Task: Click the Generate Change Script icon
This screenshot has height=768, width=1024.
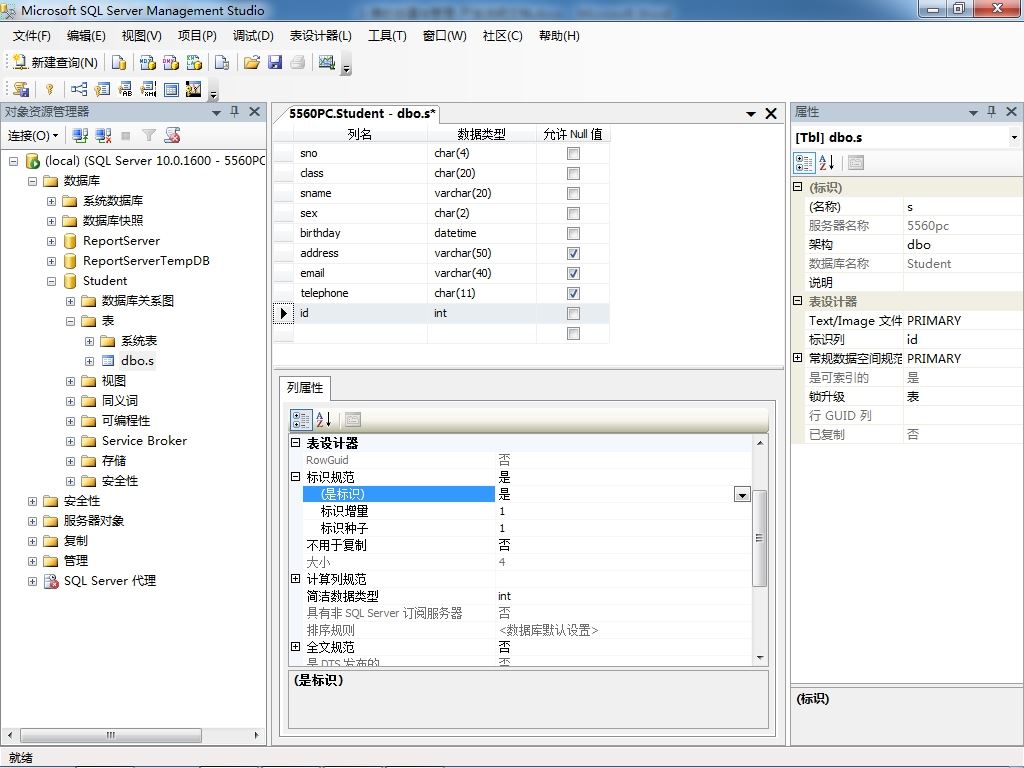Action: tap(21, 89)
